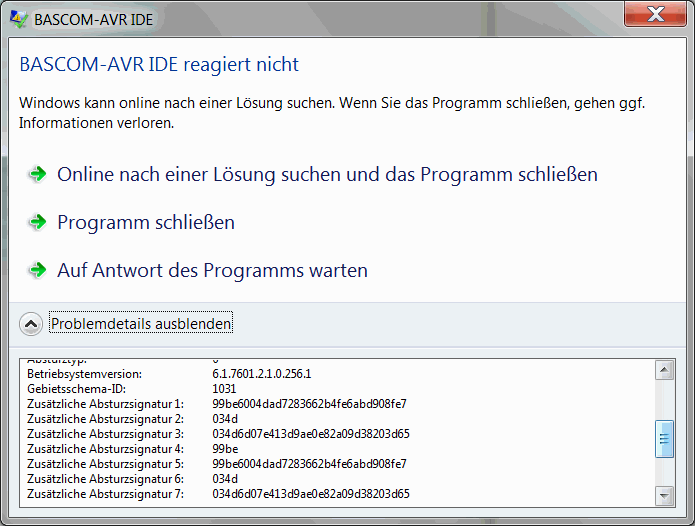Click the Betriebssystemversion value 6.1.7601.2.1.0.256.1

262,374
